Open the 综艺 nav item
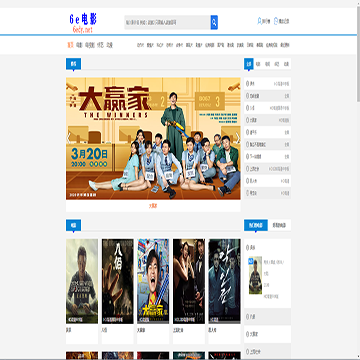Screen dimensions: 360x360 pos(100,45)
